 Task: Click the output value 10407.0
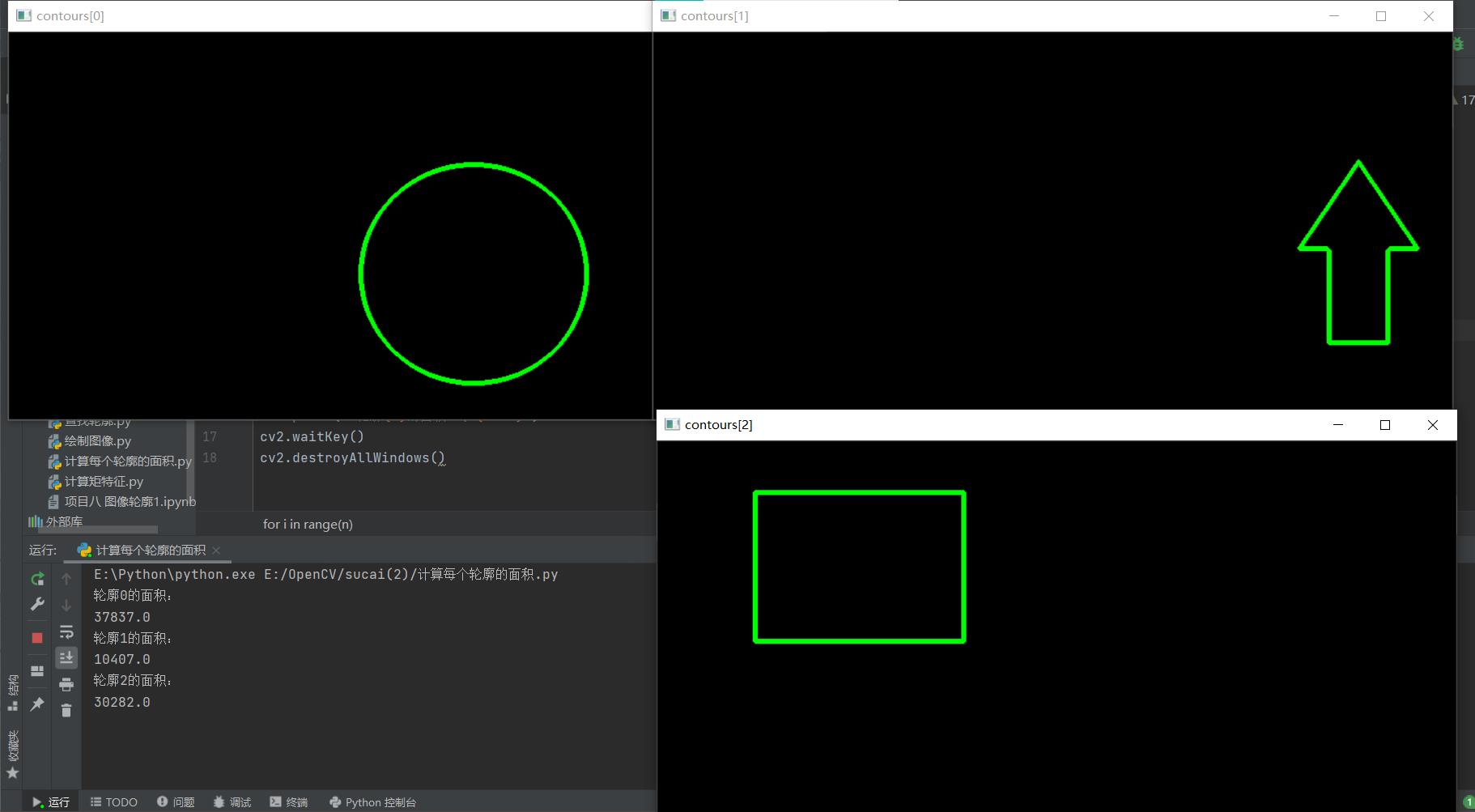122,660
